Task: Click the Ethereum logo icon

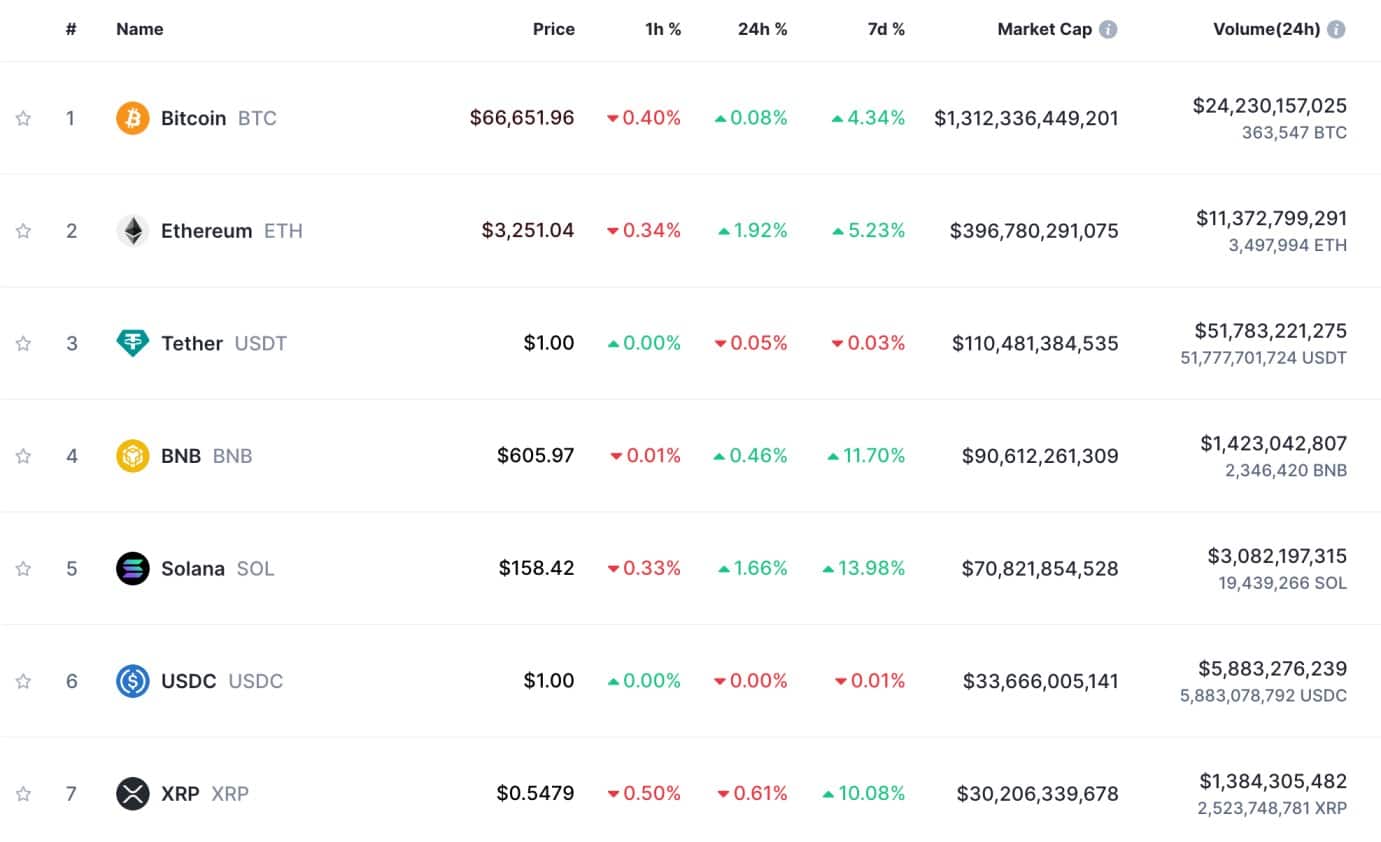Action: point(133,231)
